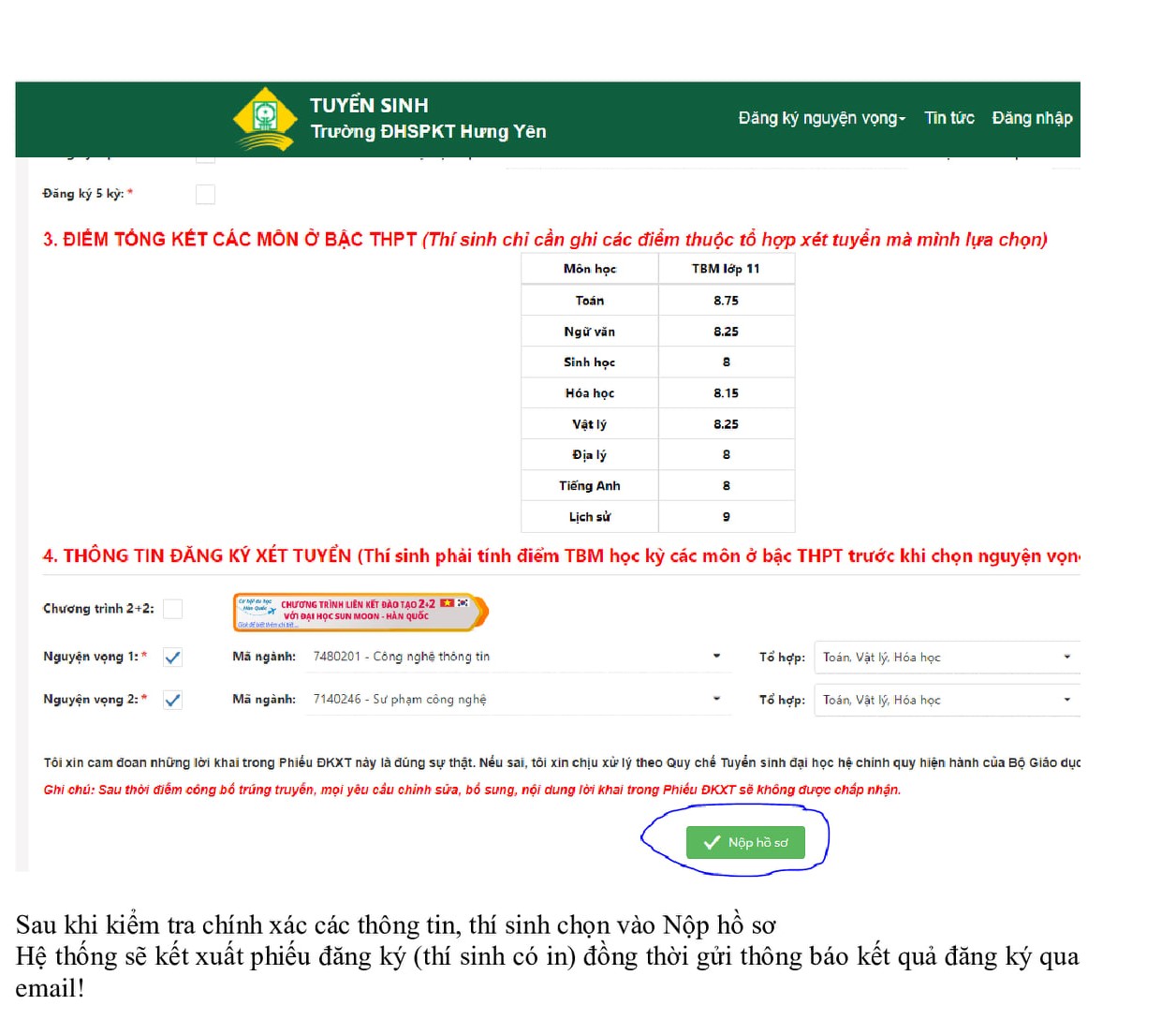The image size is (1176, 1020).
Task: Click the Trường ĐHSPKT Hưng Yên header text
Action: [x=429, y=132]
